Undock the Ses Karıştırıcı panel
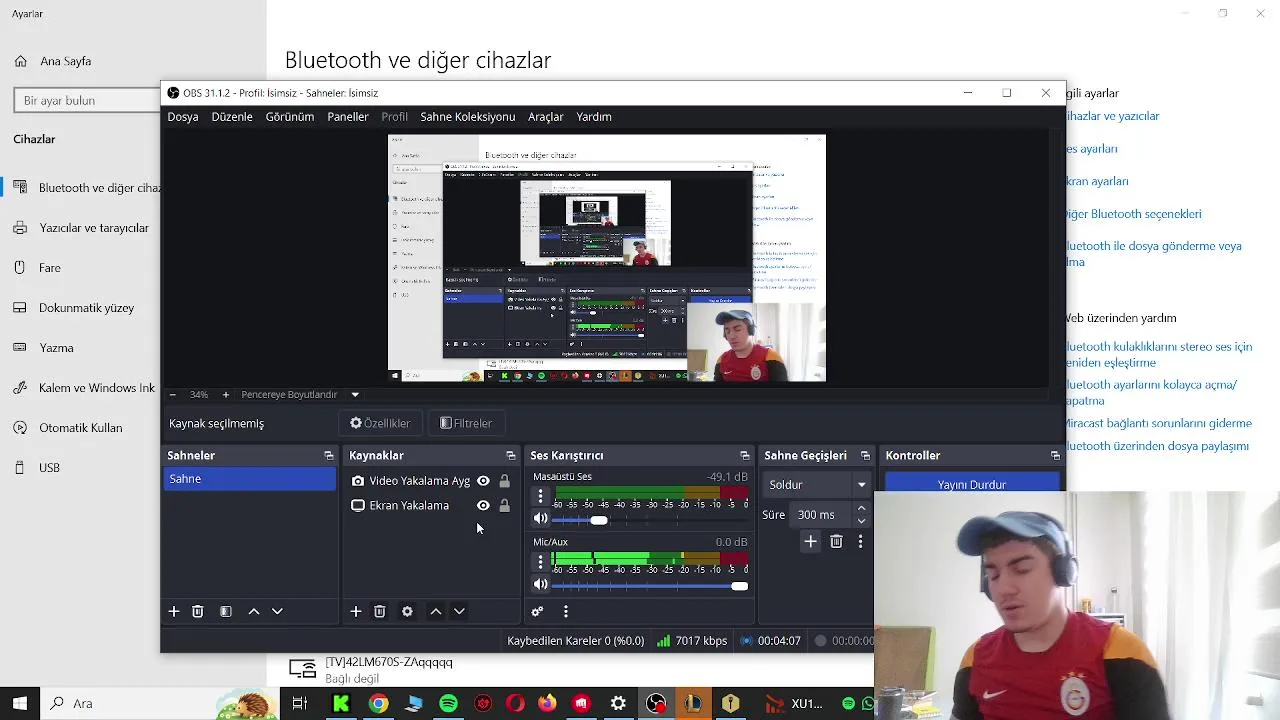The image size is (1280, 720). click(744, 455)
